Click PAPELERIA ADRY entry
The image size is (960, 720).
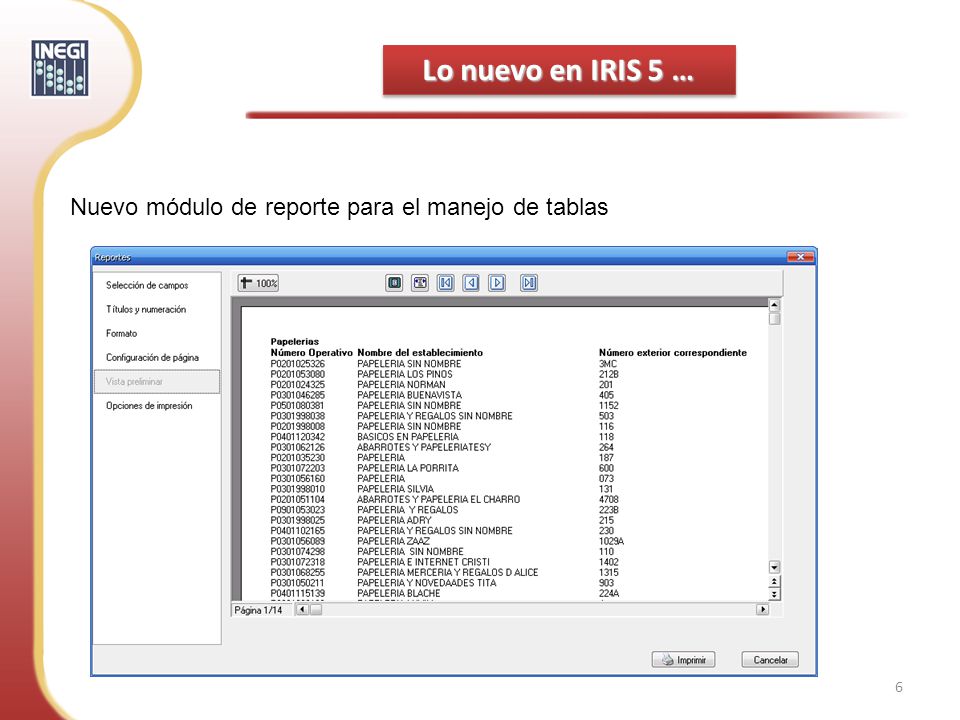[x=394, y=520]
